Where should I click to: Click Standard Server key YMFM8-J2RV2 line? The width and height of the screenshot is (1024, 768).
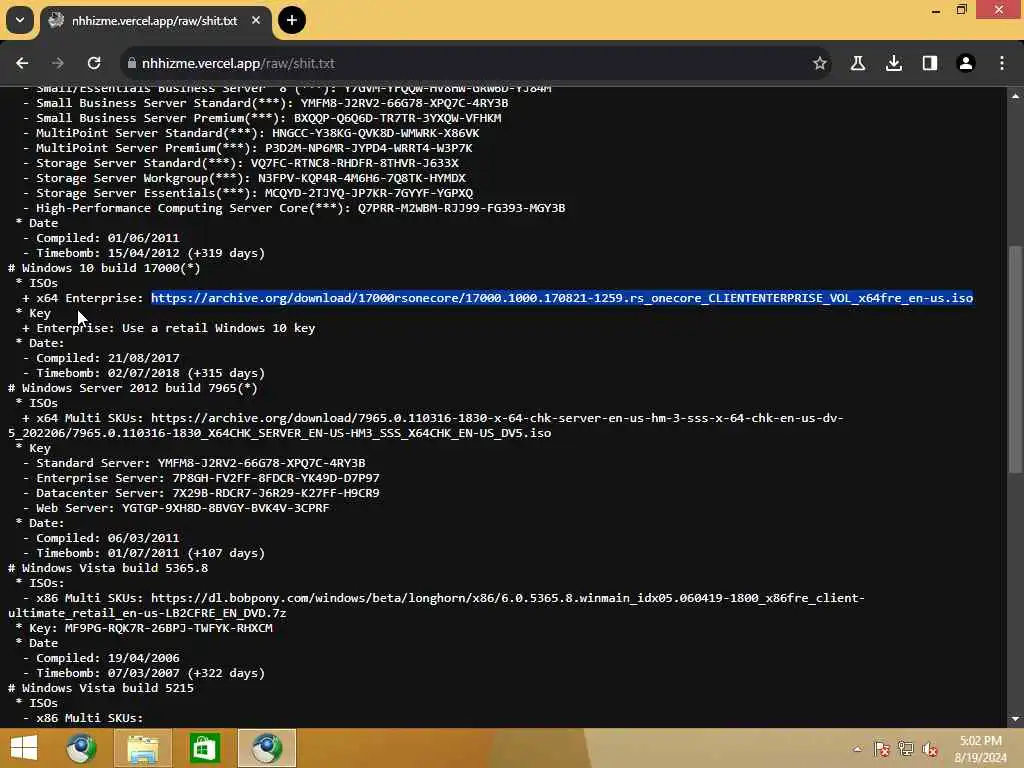click(x=194, y=463)
